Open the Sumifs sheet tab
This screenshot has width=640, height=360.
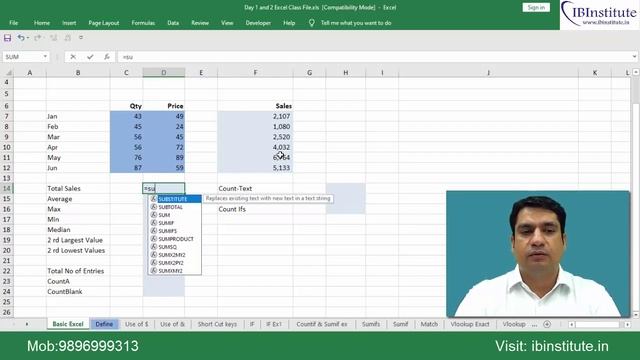click(371, 324)
